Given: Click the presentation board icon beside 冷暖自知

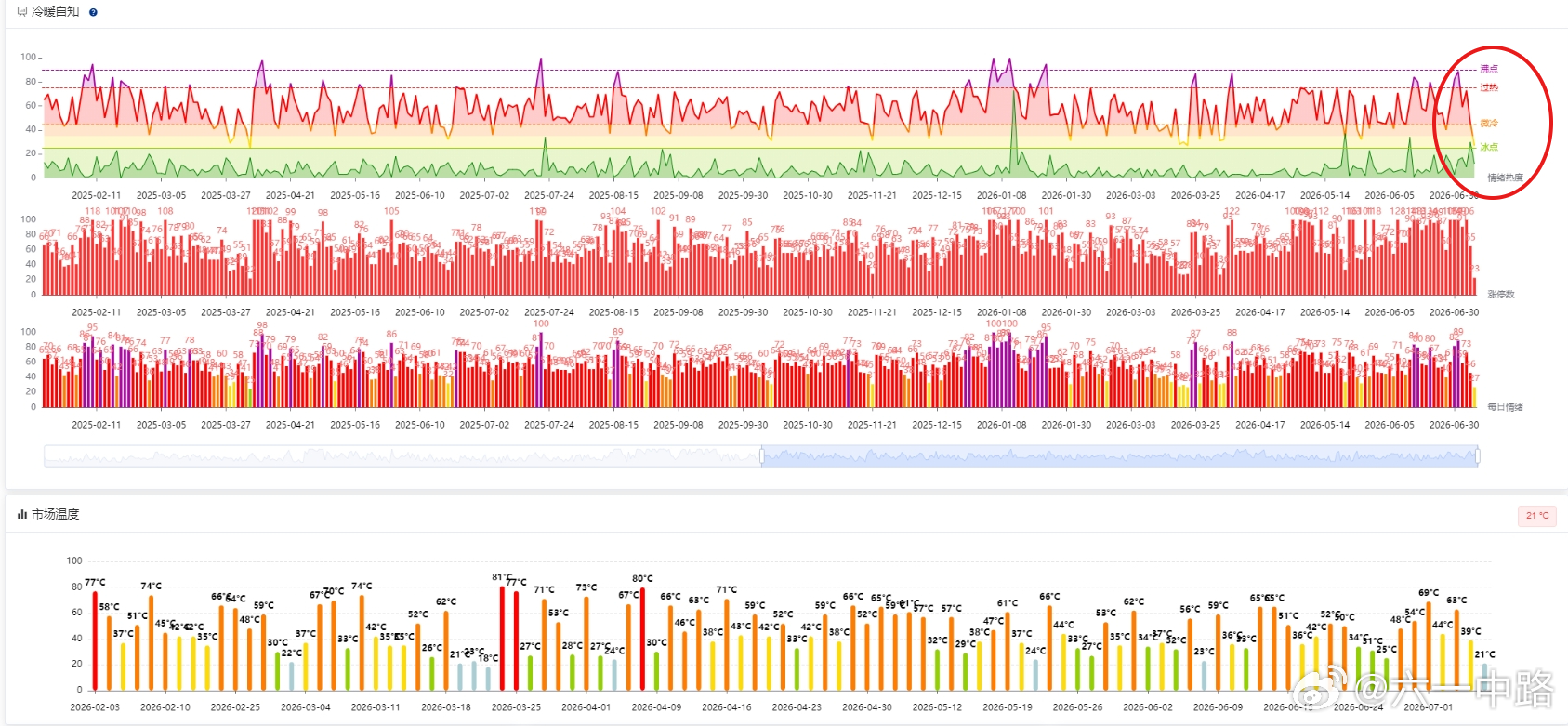Looking at the screenshot, I should point(22,12).
